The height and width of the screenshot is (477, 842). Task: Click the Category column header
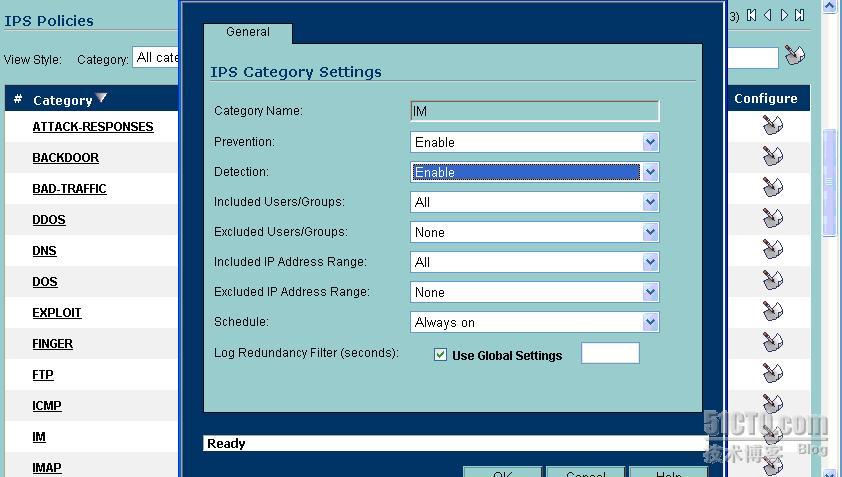point(63,100)
